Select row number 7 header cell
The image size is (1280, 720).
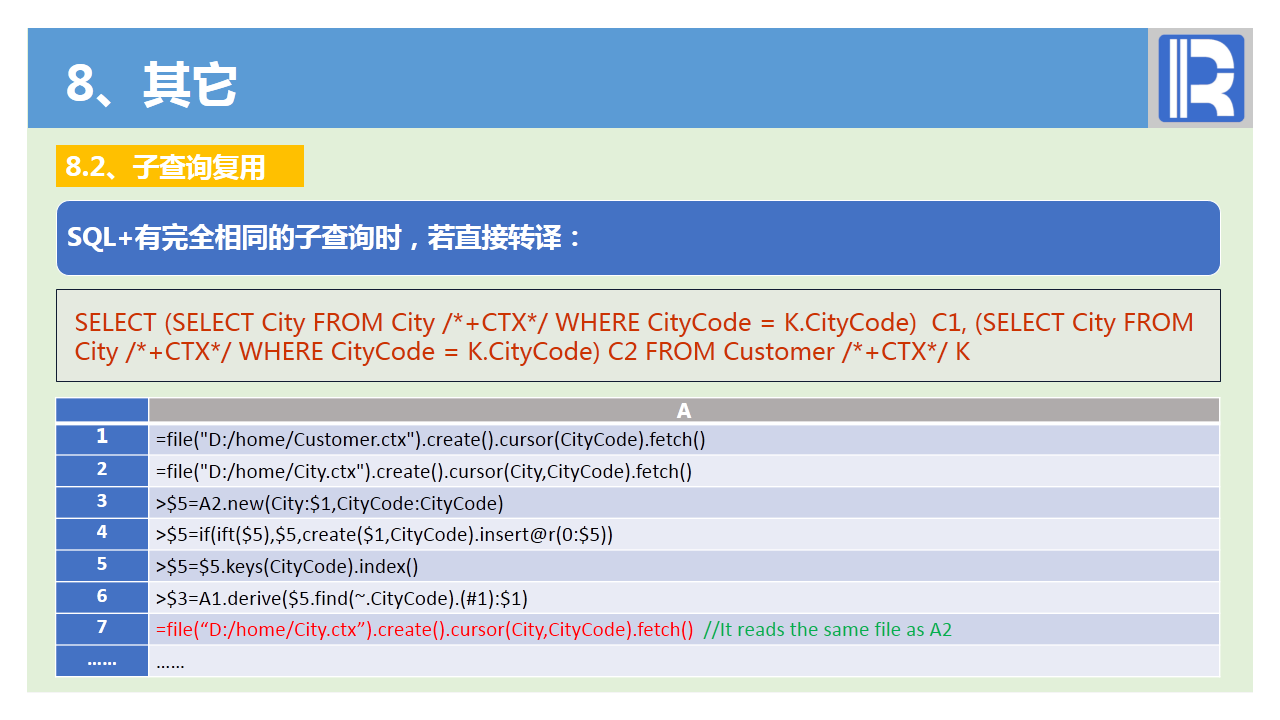(102, 629)
